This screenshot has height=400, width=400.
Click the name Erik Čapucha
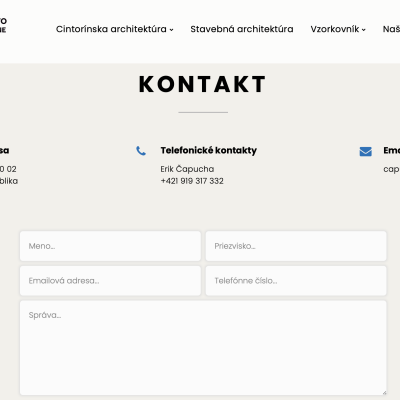point(187,169)
